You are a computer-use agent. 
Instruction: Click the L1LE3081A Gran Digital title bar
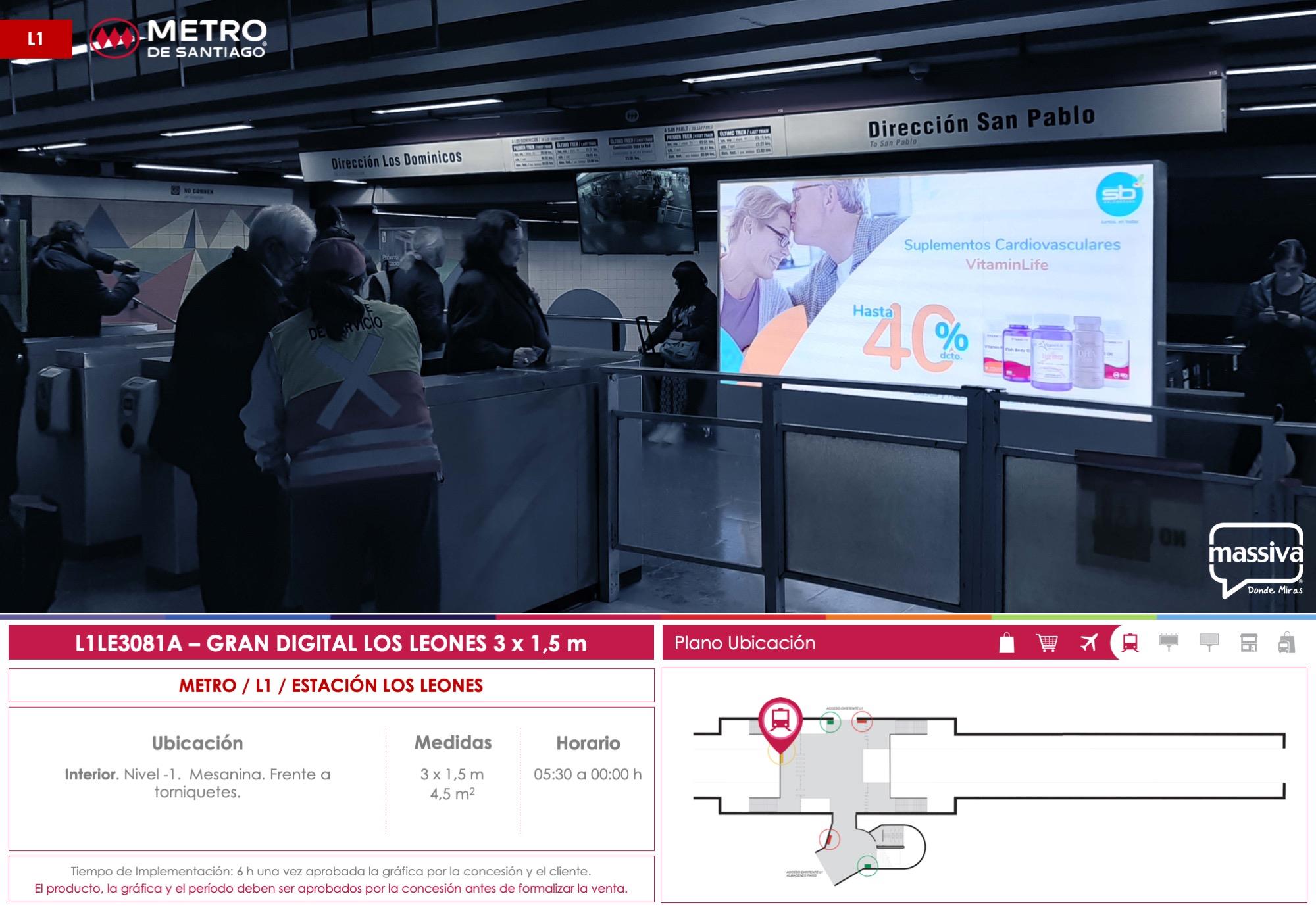coord(331,643)
